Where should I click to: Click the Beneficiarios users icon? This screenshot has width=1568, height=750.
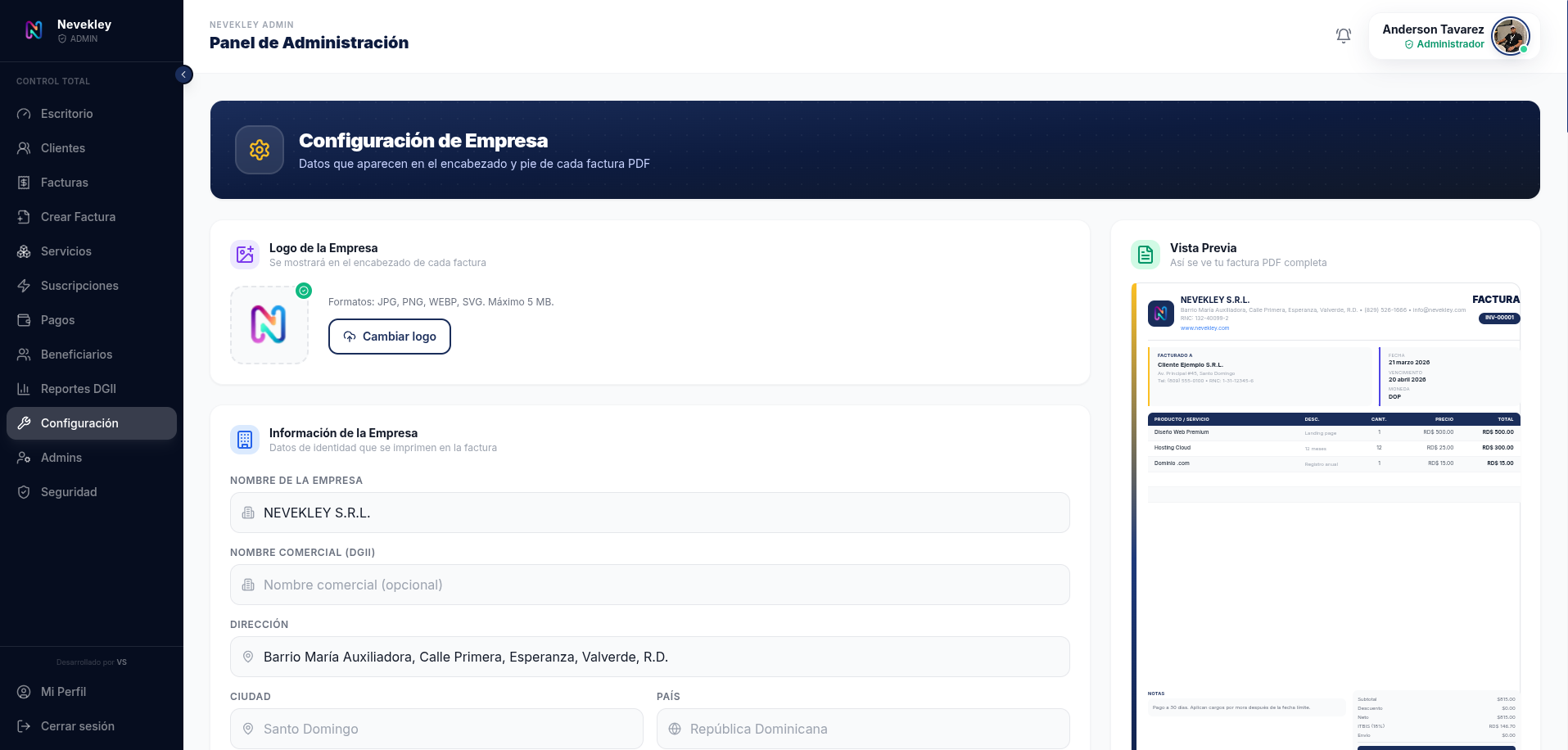(24, 355)
